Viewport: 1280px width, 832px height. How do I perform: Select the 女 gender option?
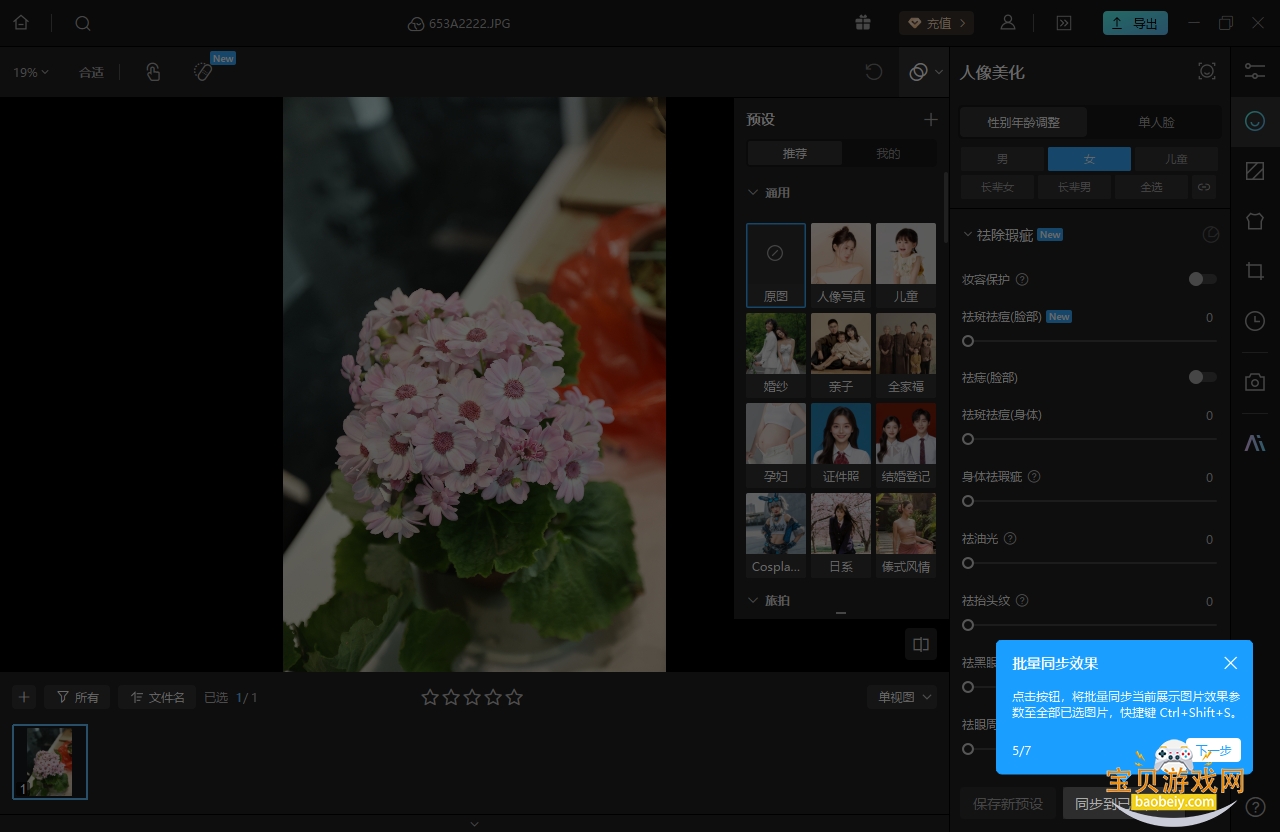[1089, 159]
